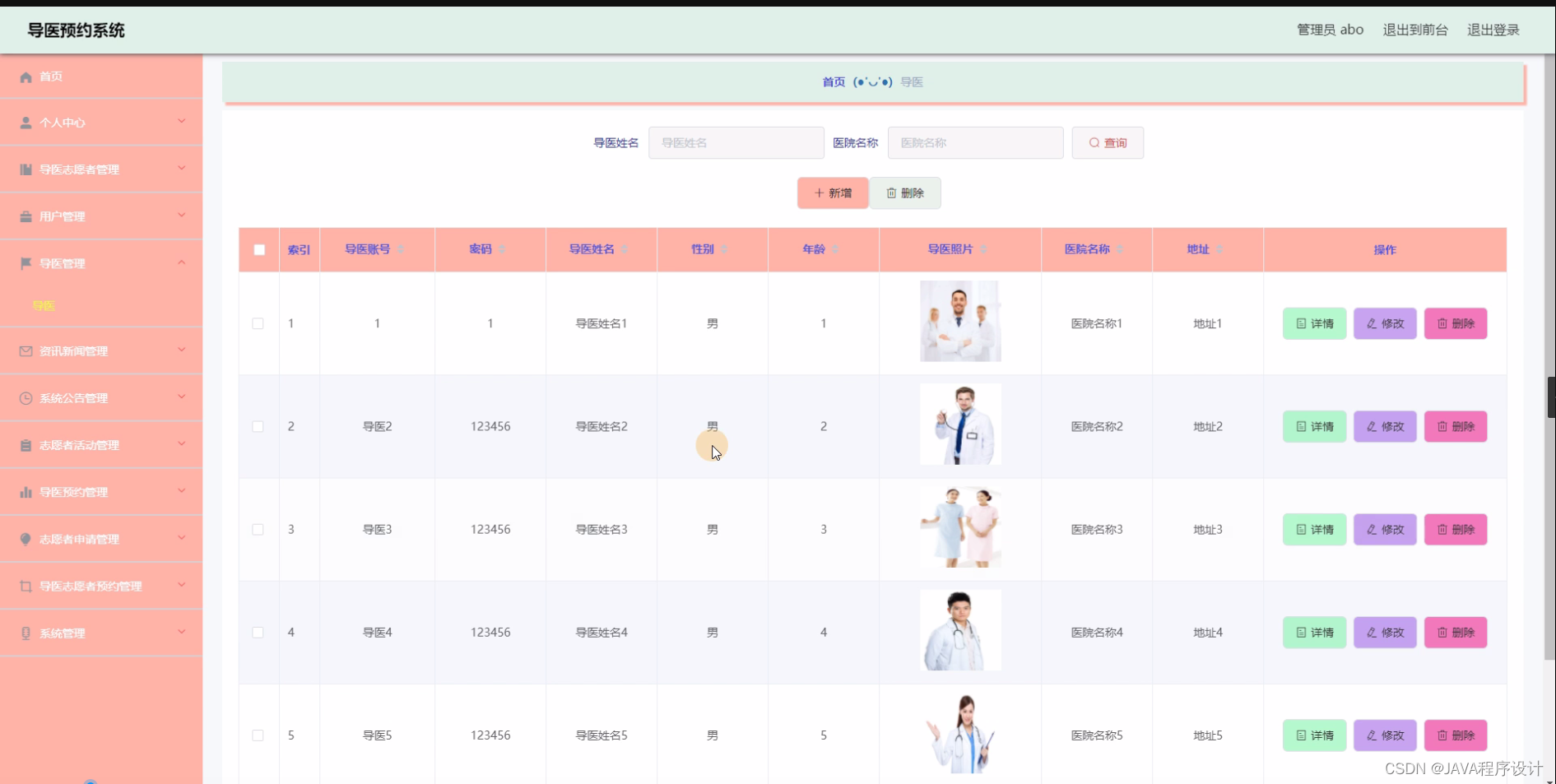Click the user icon beside 个人中心

[26, 123]
